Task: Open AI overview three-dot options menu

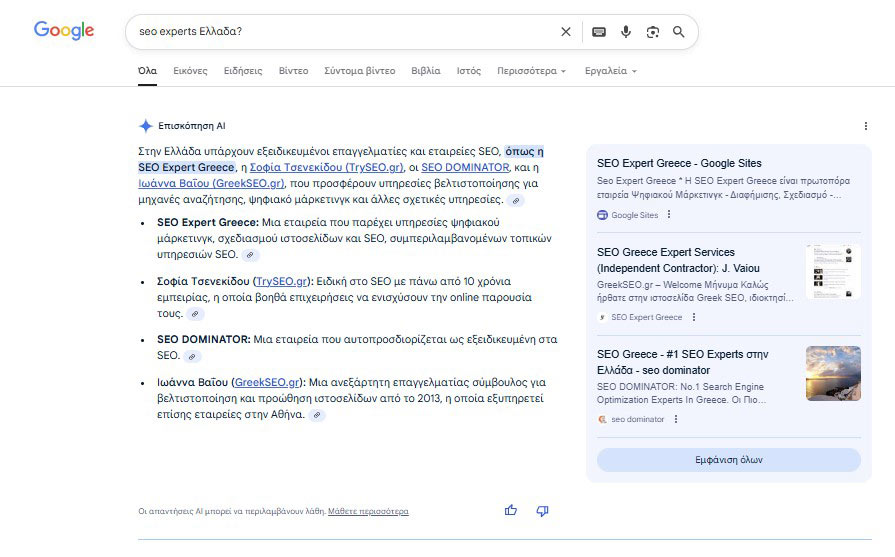Action: 865,126
